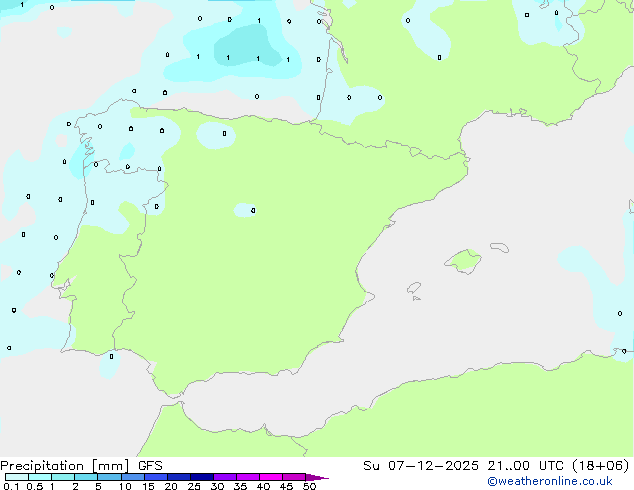Click the legend value label '30'

(217, 486)
